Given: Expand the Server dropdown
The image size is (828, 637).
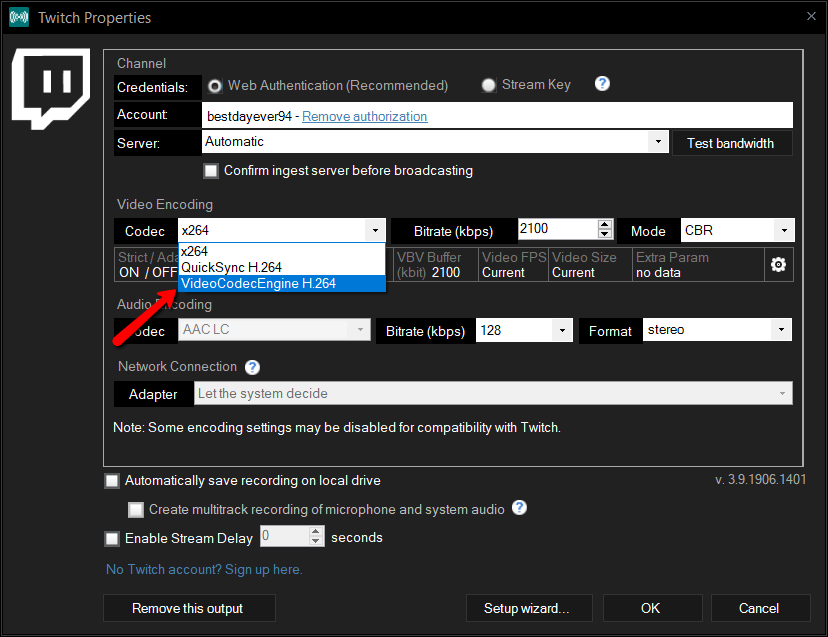Looking at the screenshot, I should [658, 142].
